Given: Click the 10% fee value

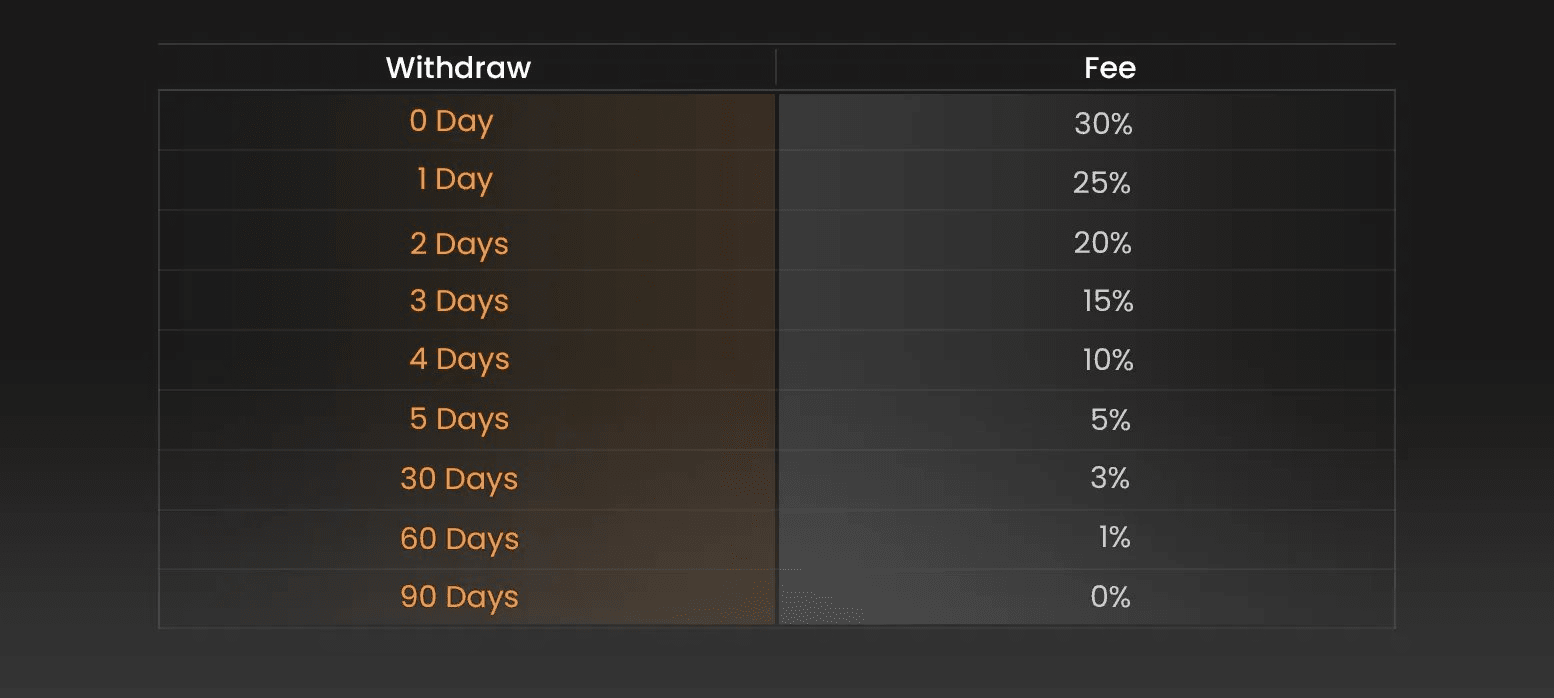Looking at the screenshot, I should click(1108, 360).
